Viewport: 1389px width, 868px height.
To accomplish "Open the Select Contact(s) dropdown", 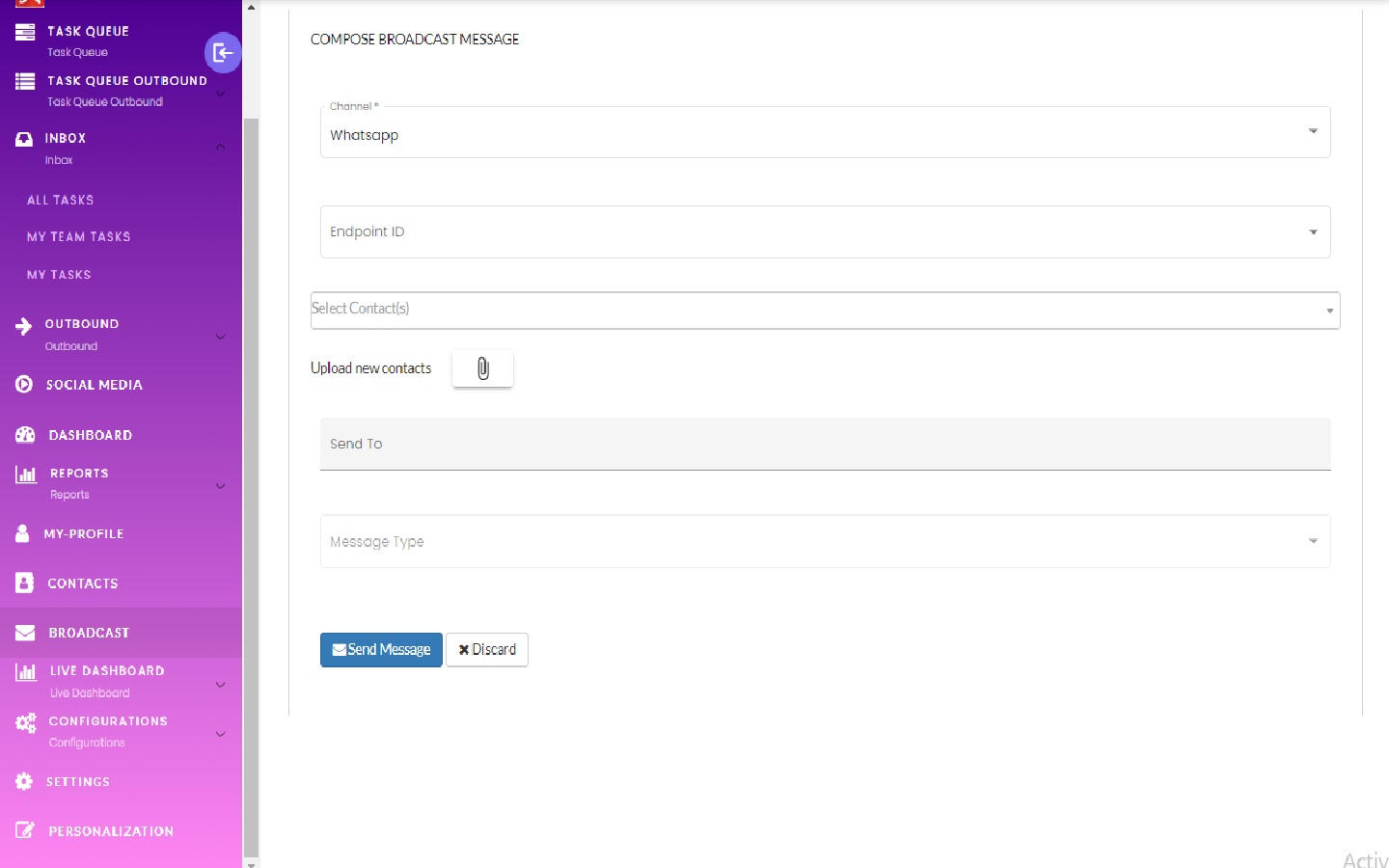I will coord(825,310).
